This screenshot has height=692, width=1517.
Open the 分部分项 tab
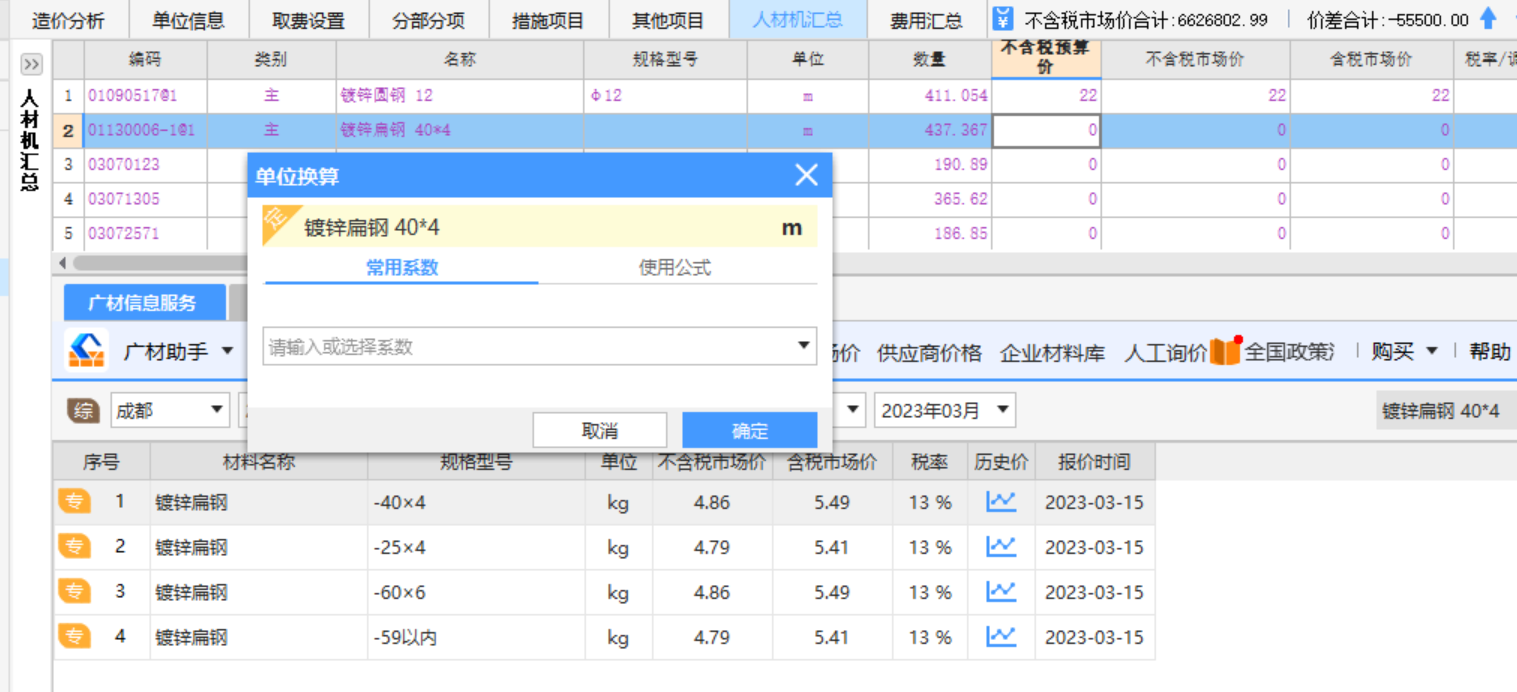[428, 20]
